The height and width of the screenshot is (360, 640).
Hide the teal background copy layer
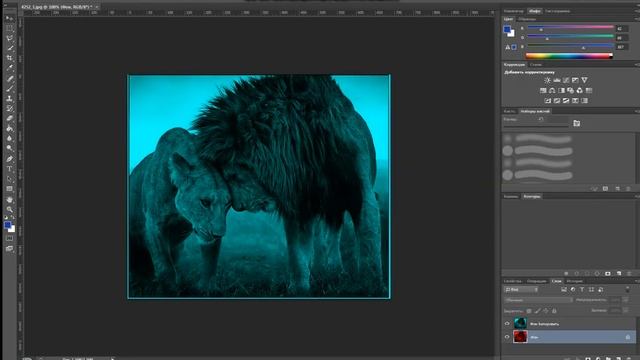coord(507,324)
